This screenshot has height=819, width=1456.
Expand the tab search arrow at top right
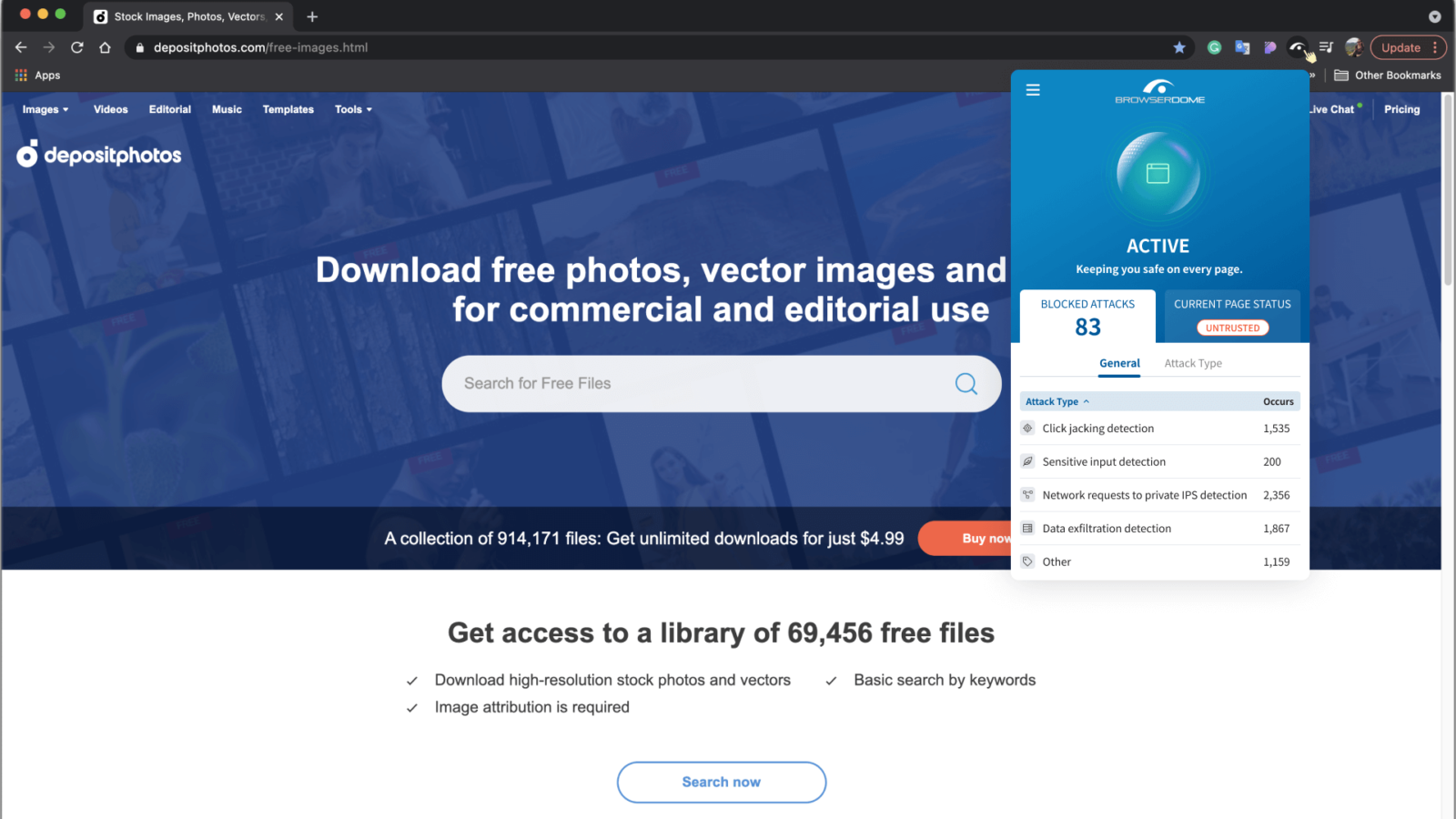tap(1434, 16)
